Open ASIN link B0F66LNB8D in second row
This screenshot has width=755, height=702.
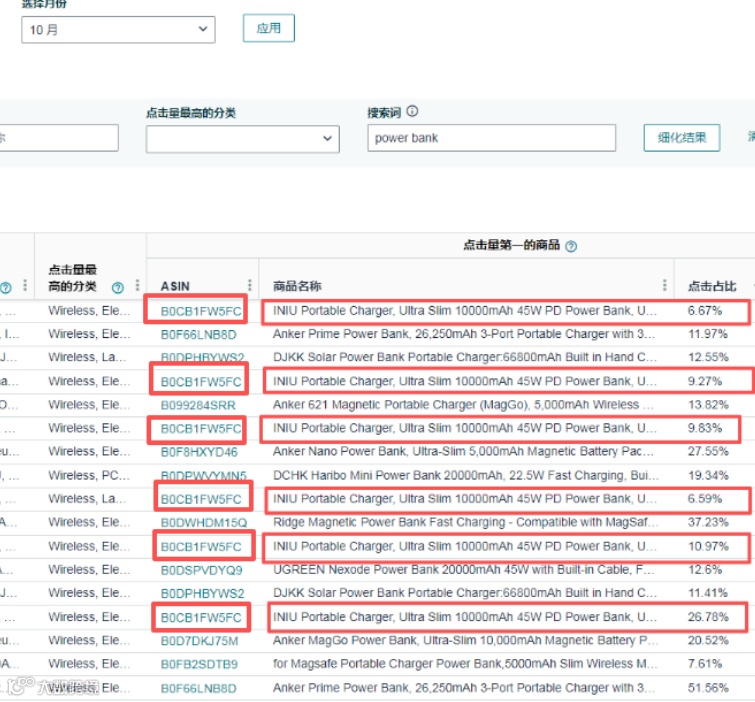[x=198, y=334]
